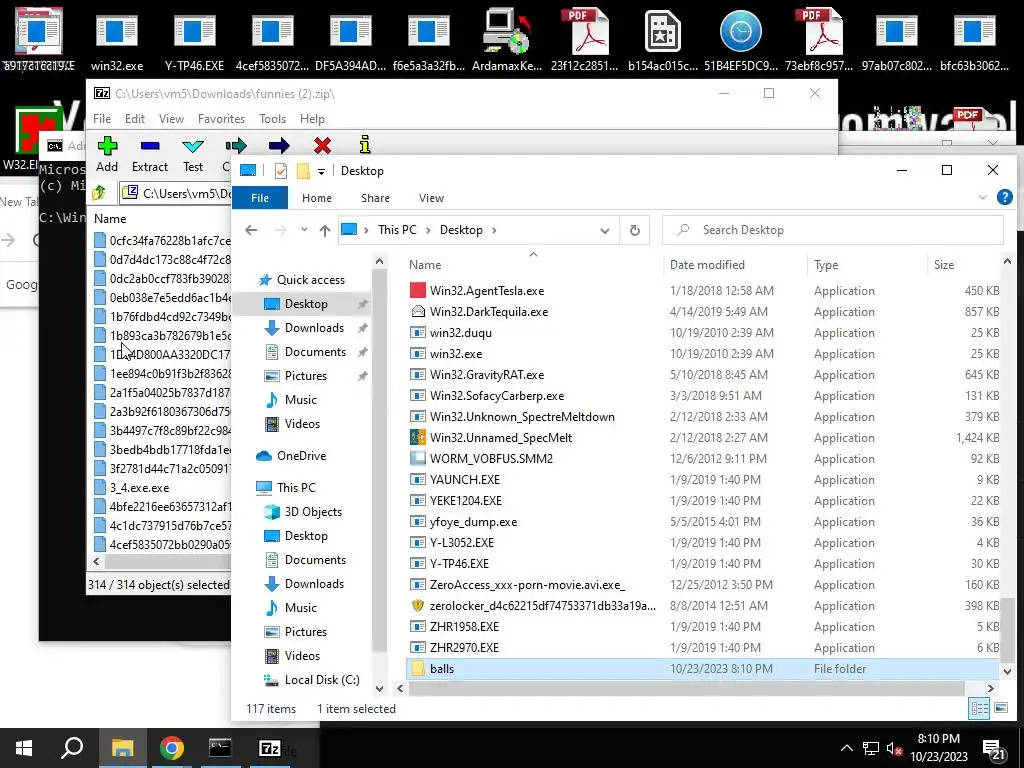
Task: Open the Windows Start menu
Action: pos(24,748)
